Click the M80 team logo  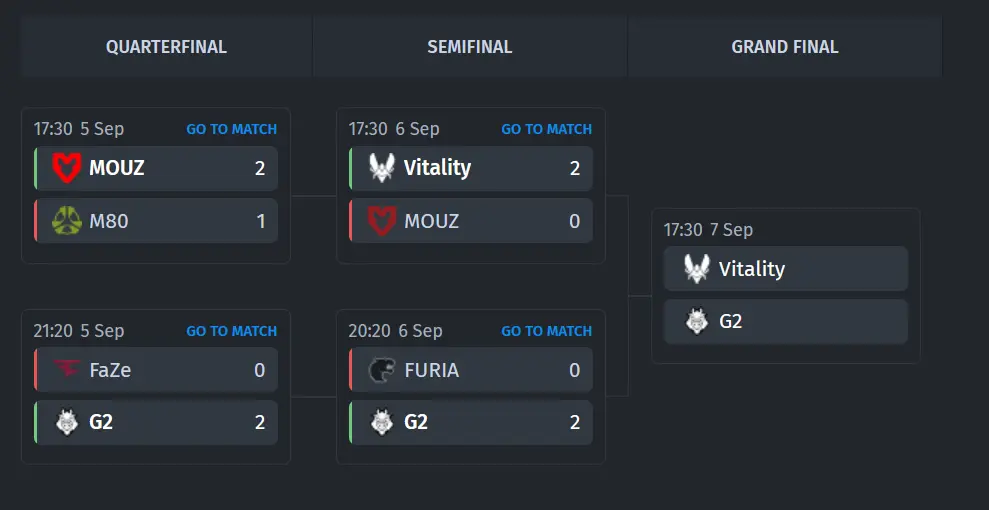pos(67,221)
